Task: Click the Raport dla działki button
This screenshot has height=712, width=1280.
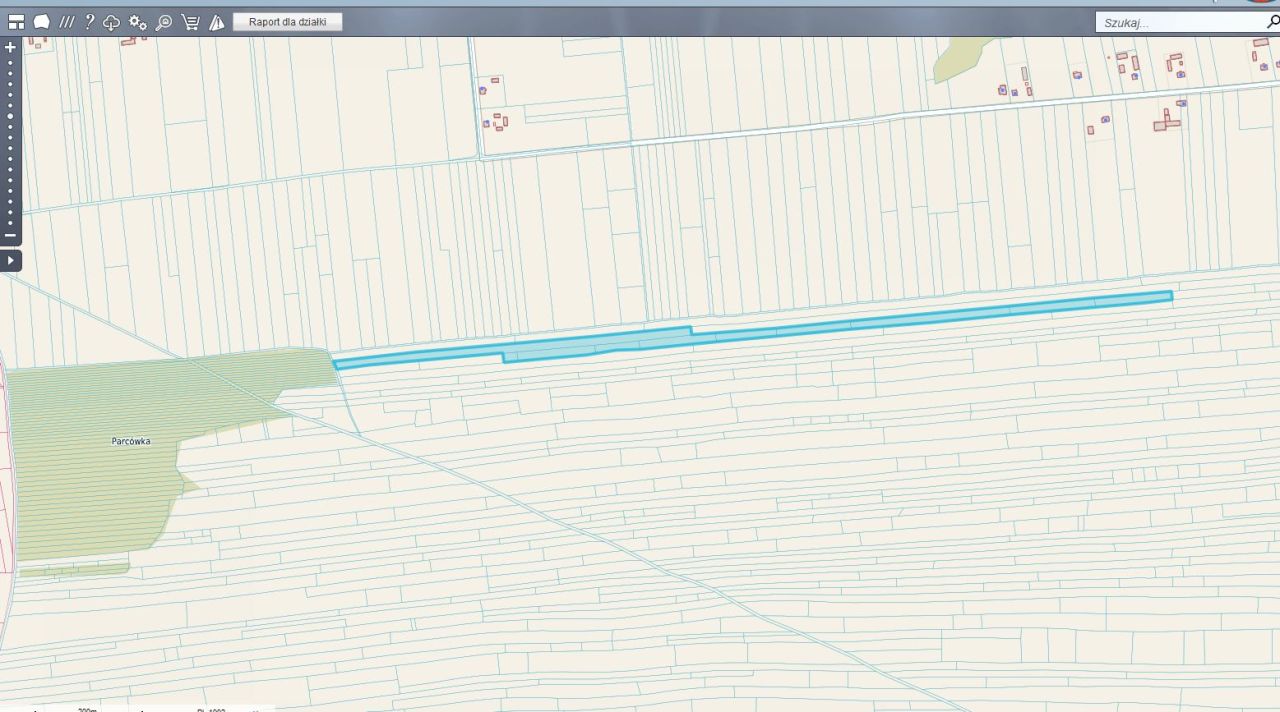Action: [x=288, y=21]
